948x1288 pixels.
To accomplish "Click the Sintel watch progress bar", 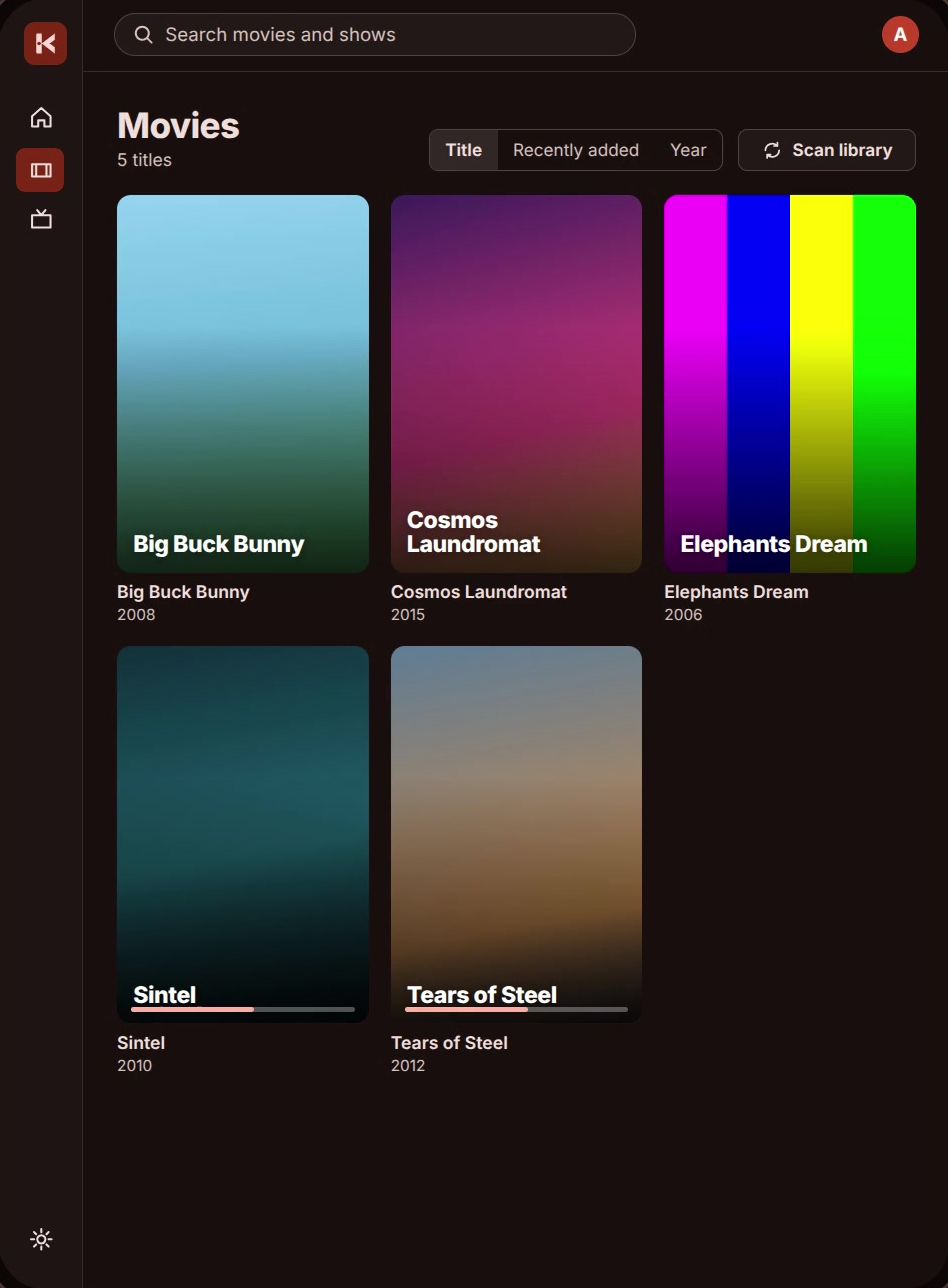I will [243, 1010].
